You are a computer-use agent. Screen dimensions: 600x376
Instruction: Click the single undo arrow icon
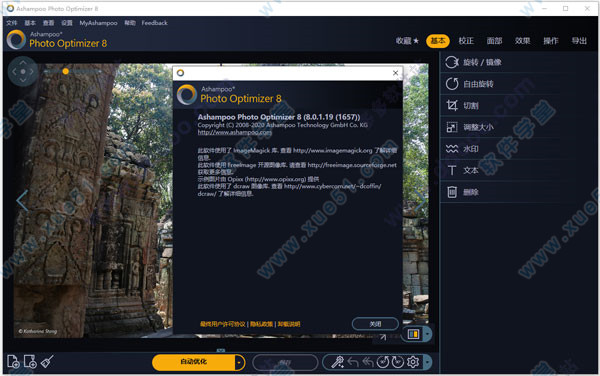coord(353,362)
